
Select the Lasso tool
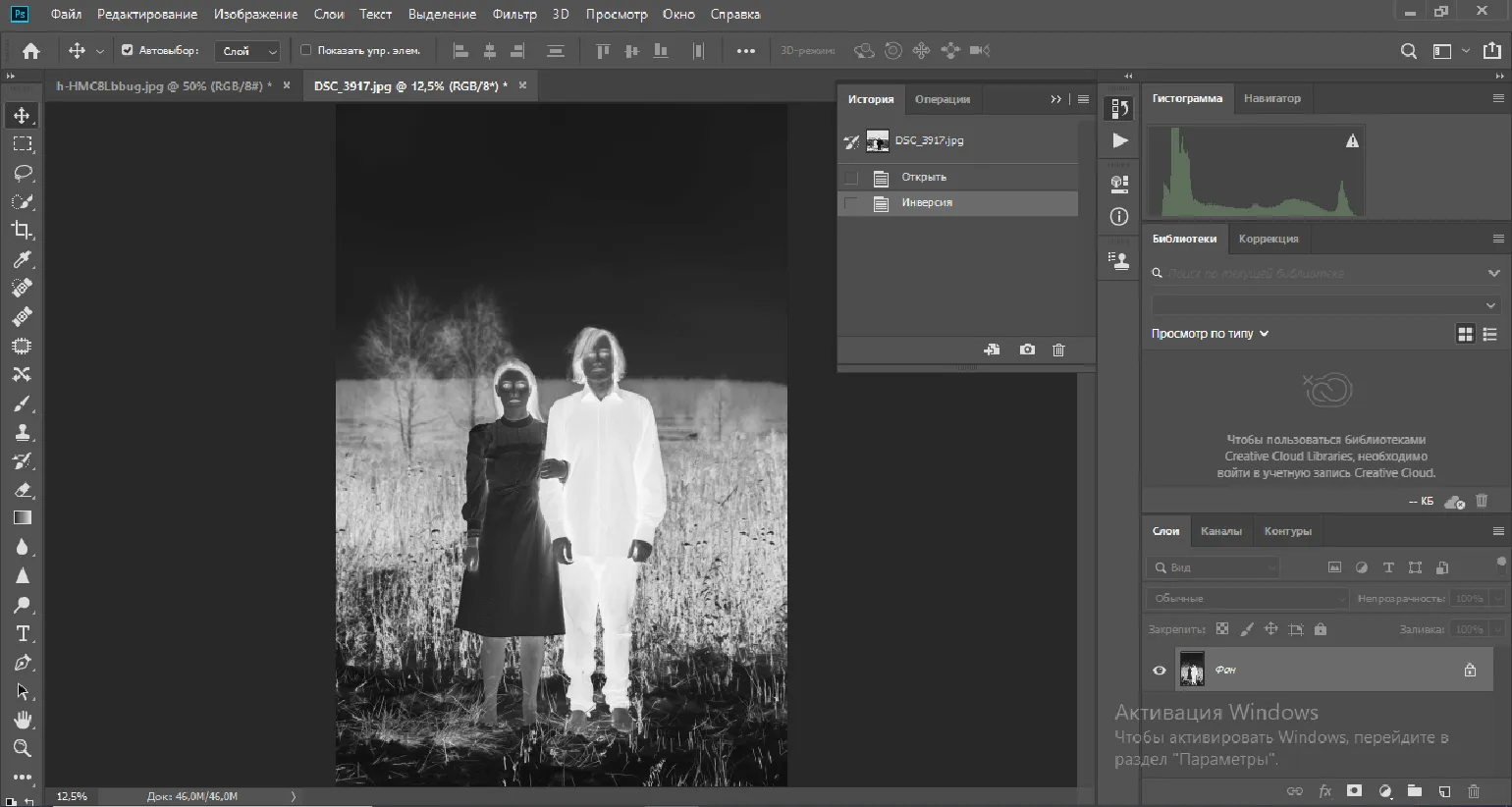pos(22,173)
